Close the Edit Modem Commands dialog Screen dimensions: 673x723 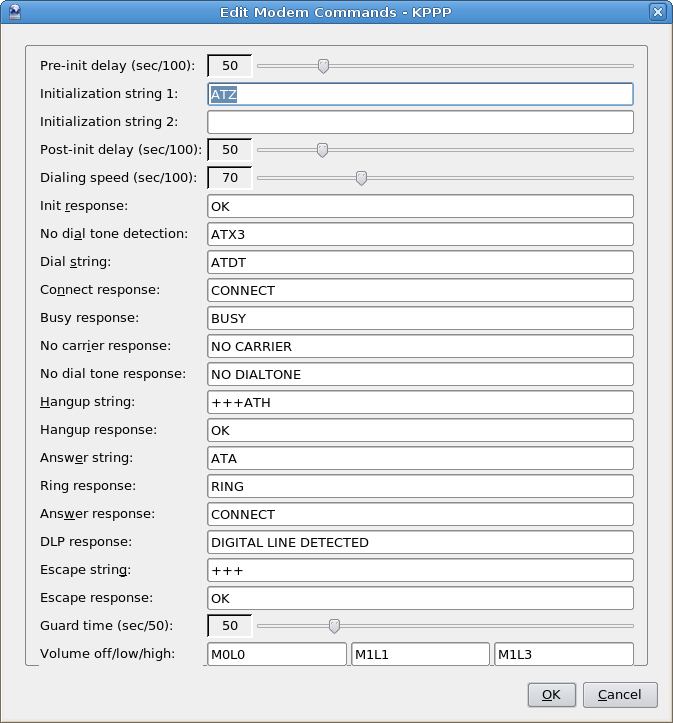pos(658,12)
